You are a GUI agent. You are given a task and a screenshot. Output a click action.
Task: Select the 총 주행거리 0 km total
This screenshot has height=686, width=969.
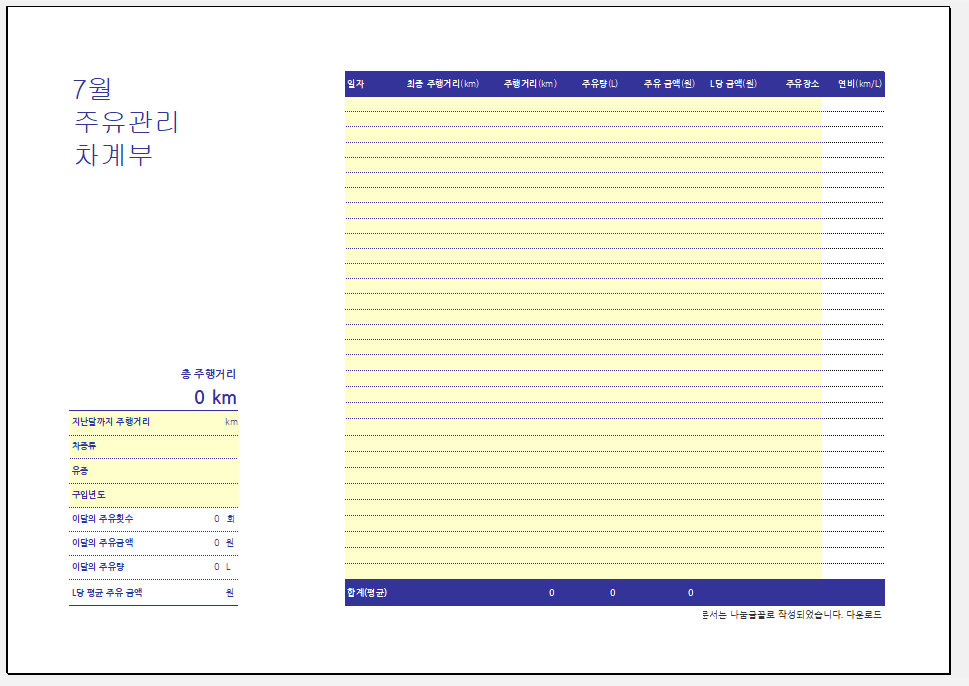click(x=215, y=397)
